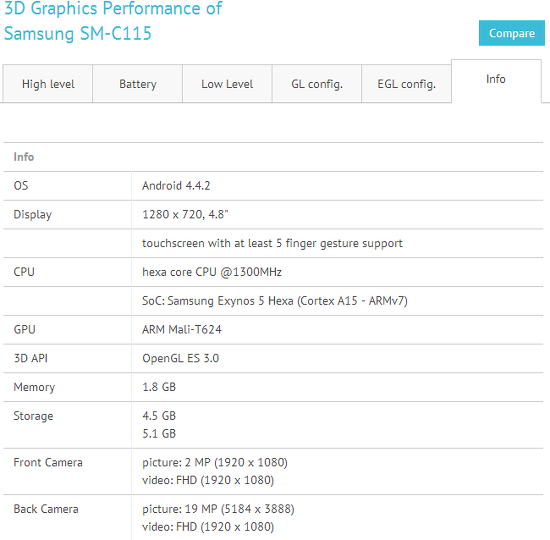Open the Battery tab
Image resolution: width=550 pixels, height=540 pixels.
pyautogui.click(x=138, y=84)
